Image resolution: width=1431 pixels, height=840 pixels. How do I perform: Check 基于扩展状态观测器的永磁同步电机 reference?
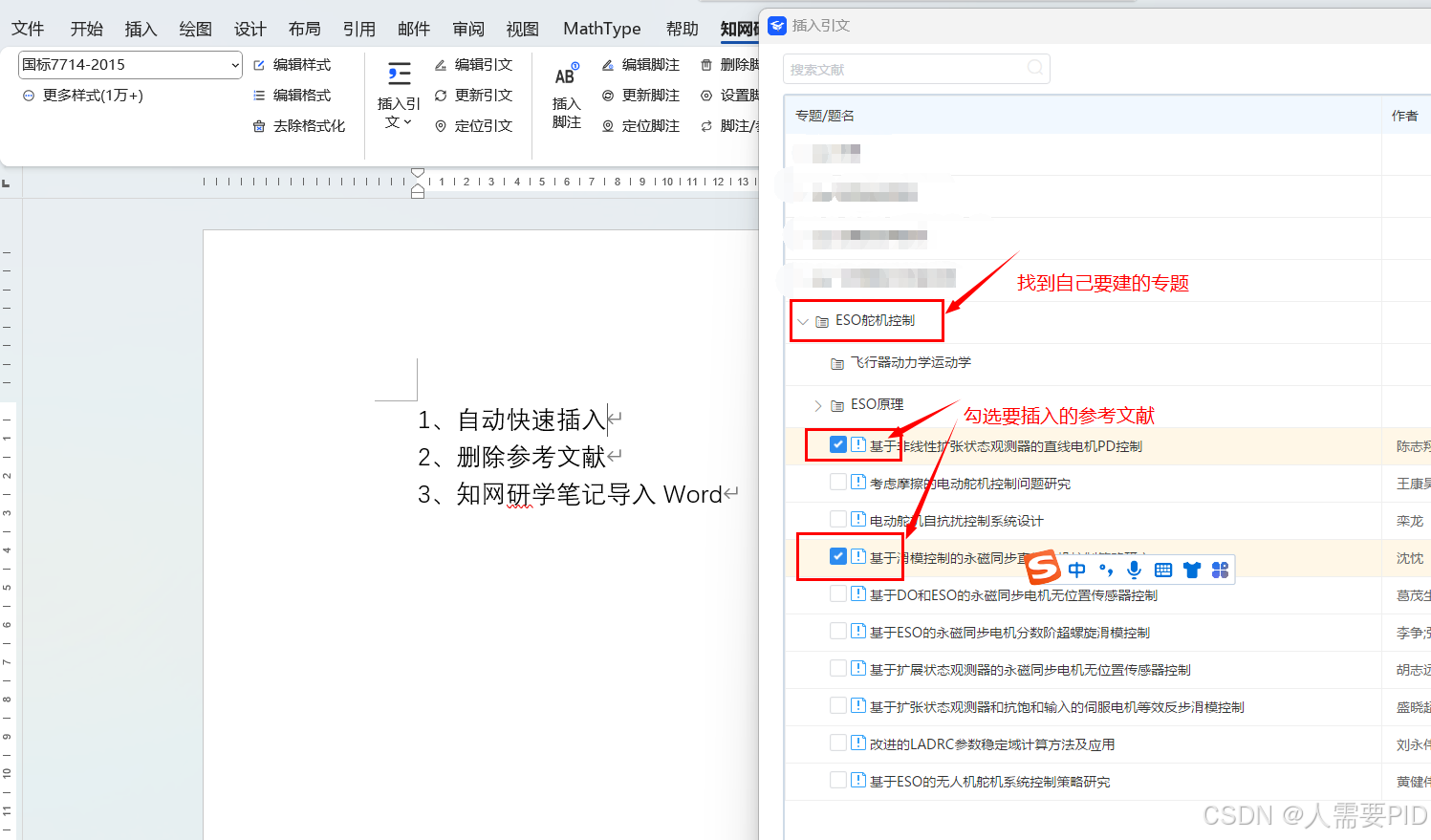tap(838, 668)
